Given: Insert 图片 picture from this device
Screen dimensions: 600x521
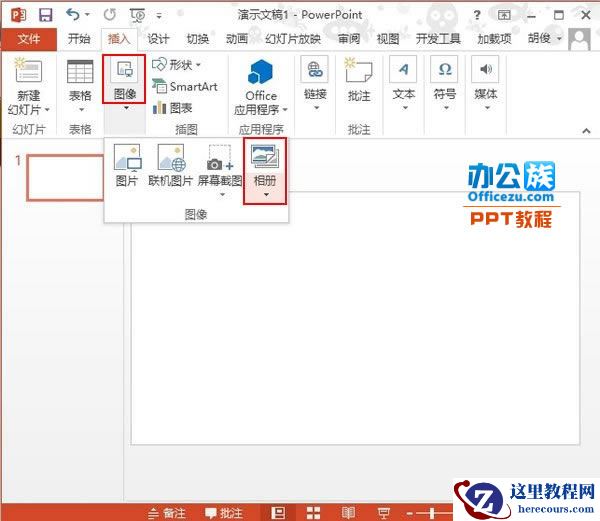Looking at the screenshot, I should (x=127, y=165).
